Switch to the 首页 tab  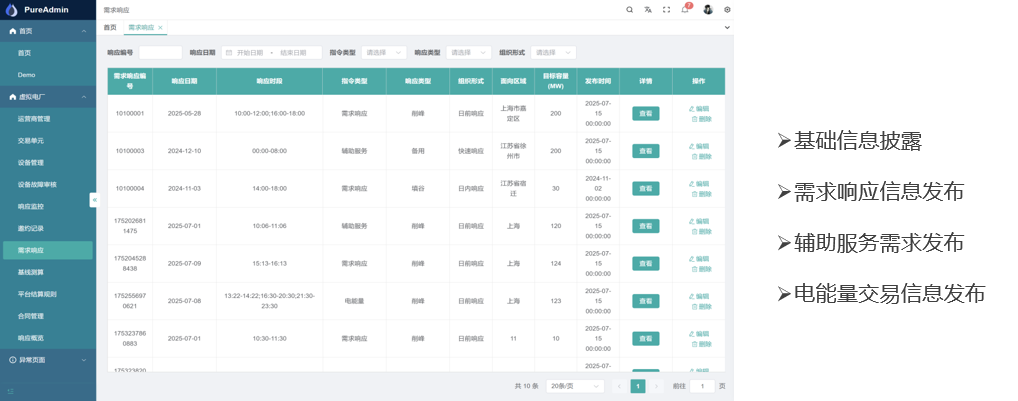[110, 28]
